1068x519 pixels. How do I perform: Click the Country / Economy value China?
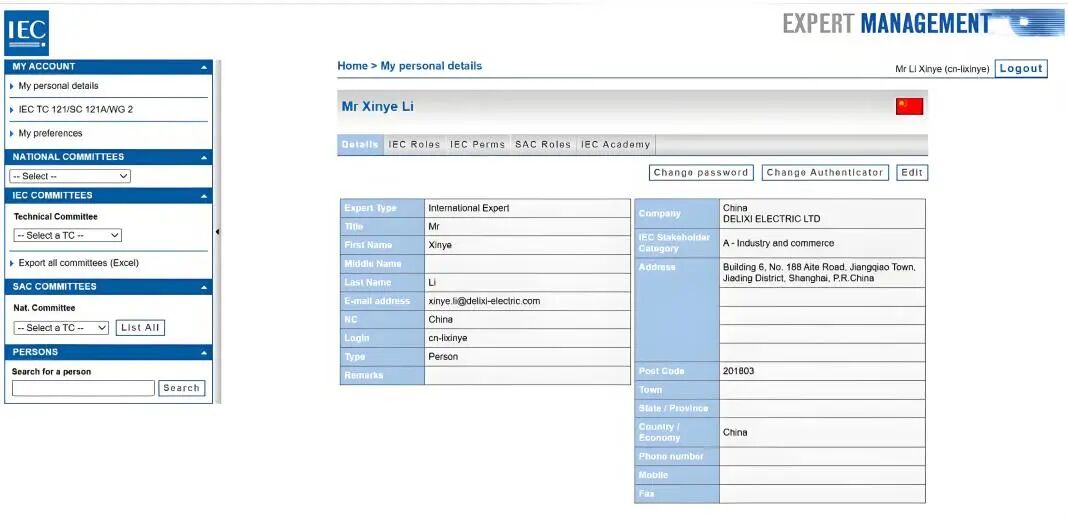(735, 432)
